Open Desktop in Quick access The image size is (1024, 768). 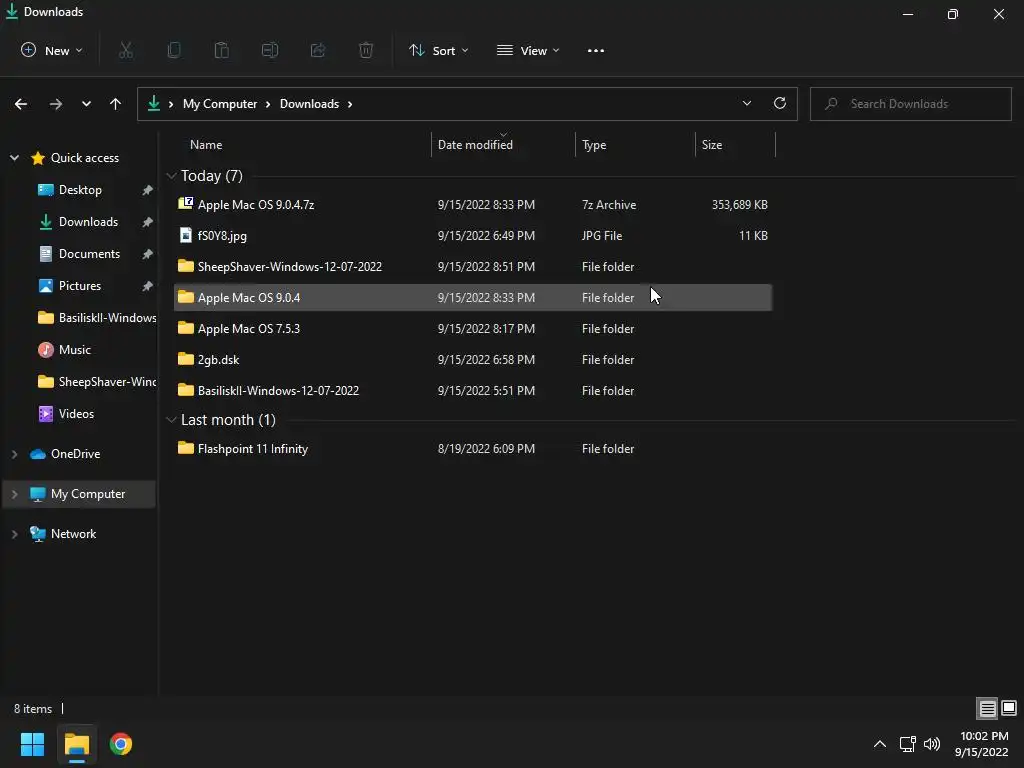(80, 190)
